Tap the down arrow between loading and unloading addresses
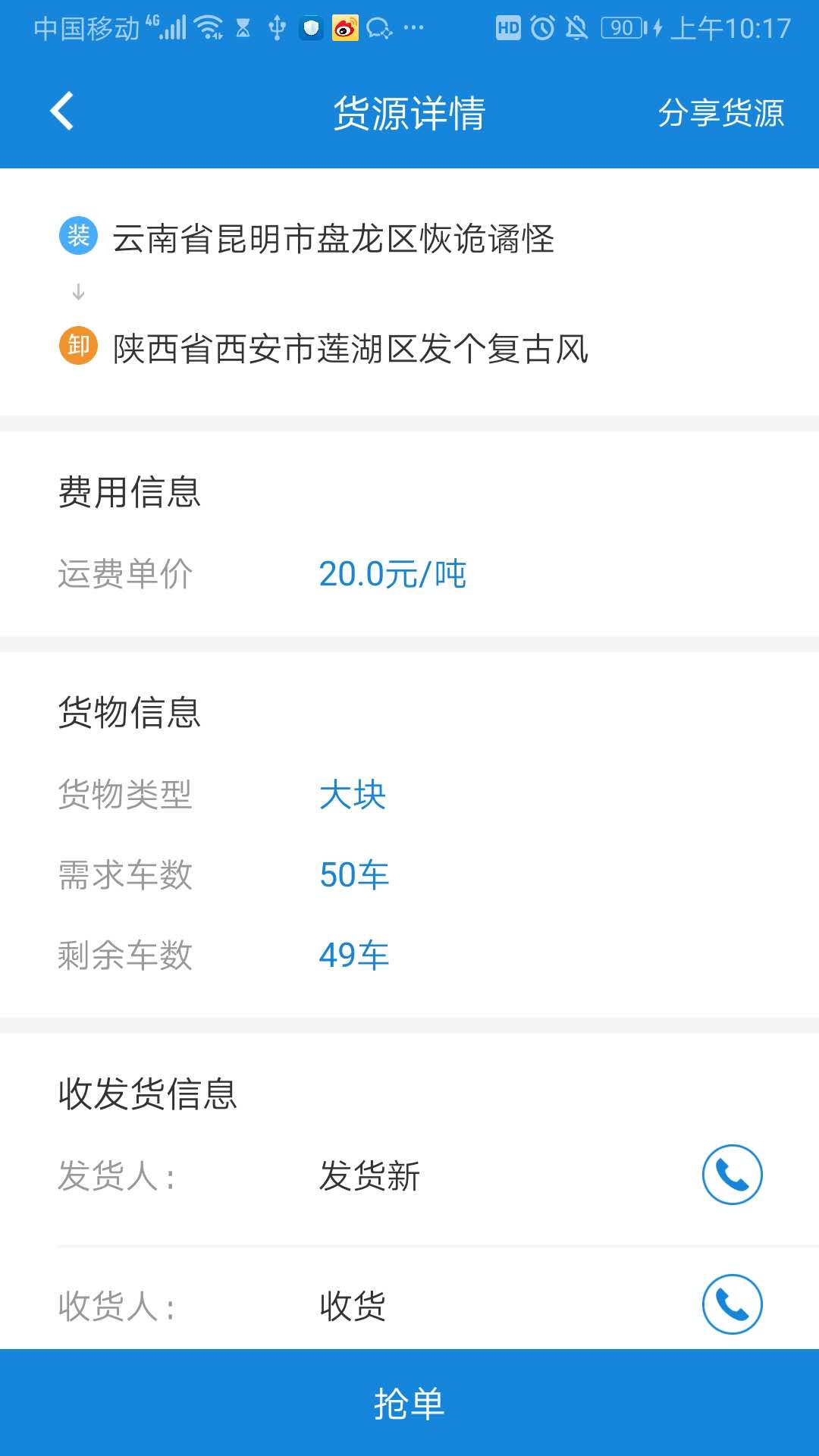 [x=77, y=292]
